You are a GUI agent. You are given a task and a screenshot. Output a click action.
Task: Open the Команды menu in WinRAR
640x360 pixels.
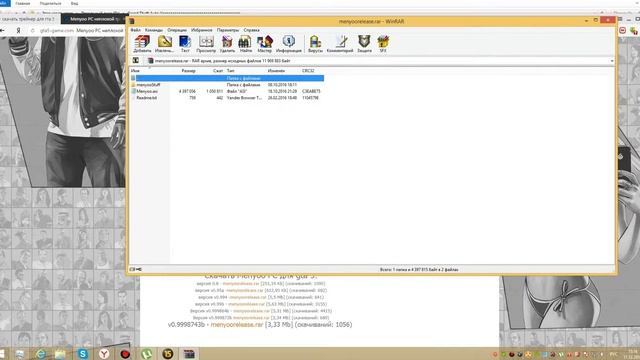coord(154,30)
